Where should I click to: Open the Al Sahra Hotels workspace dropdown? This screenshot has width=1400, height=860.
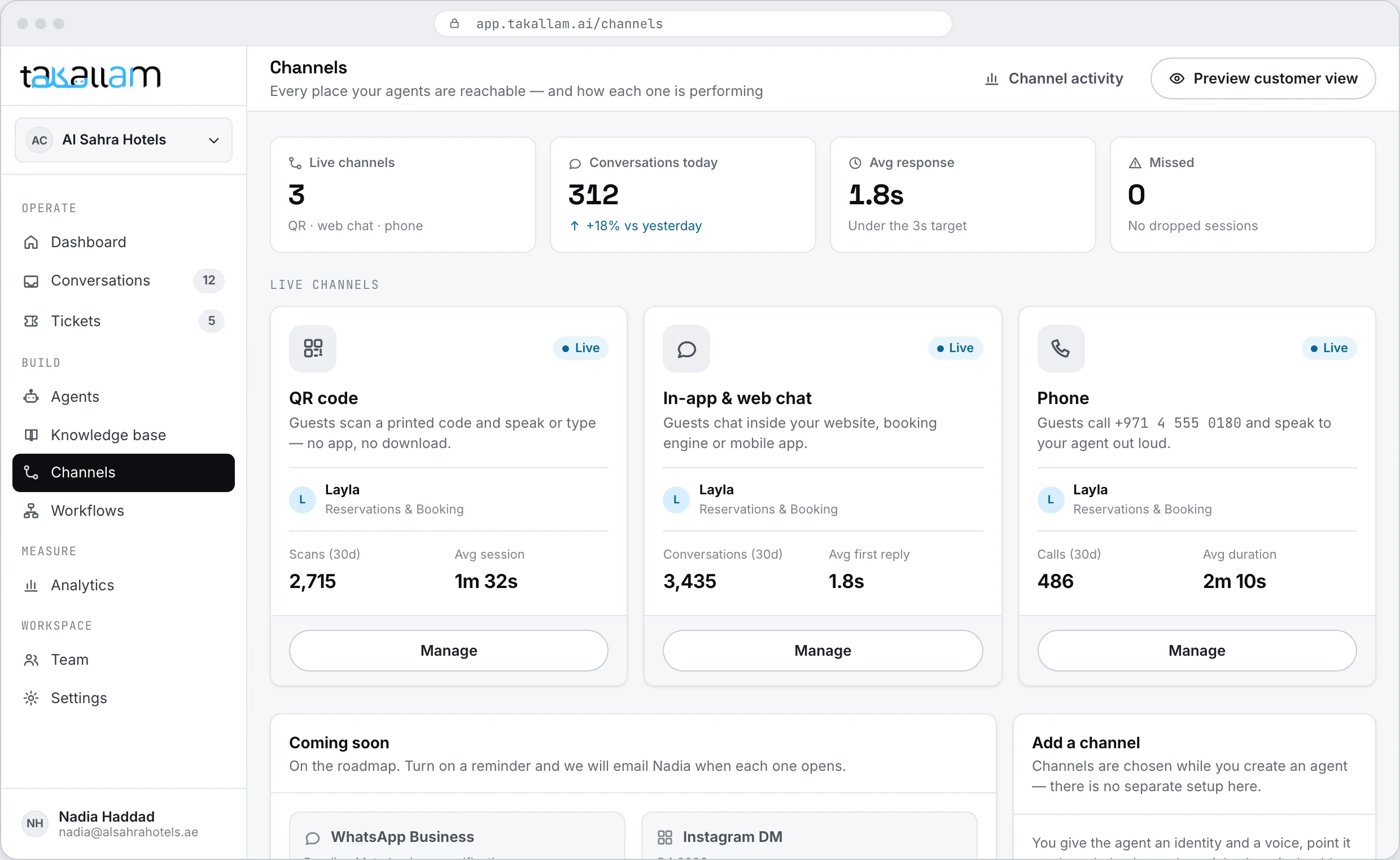(124, 140)
